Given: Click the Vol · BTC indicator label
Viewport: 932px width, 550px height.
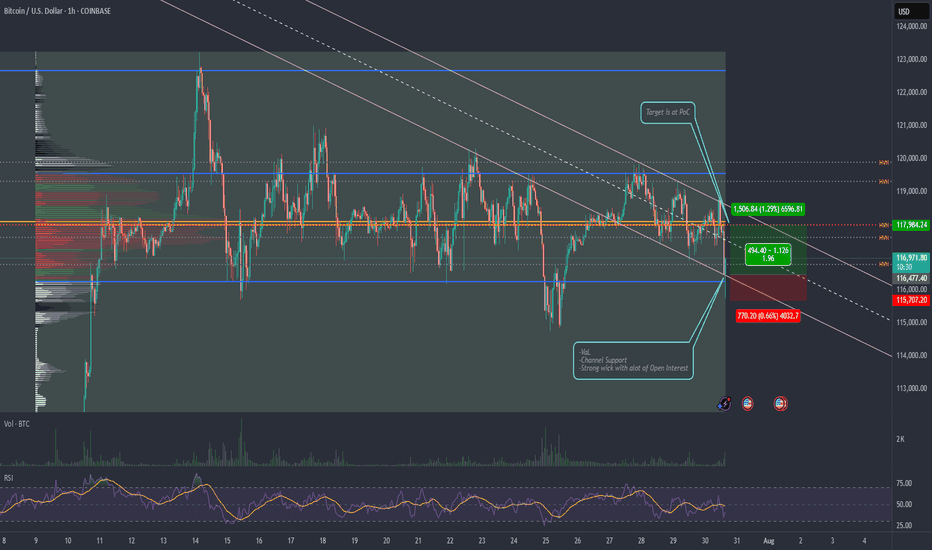Looking at the screenshot, I should (x=17, y=424).
